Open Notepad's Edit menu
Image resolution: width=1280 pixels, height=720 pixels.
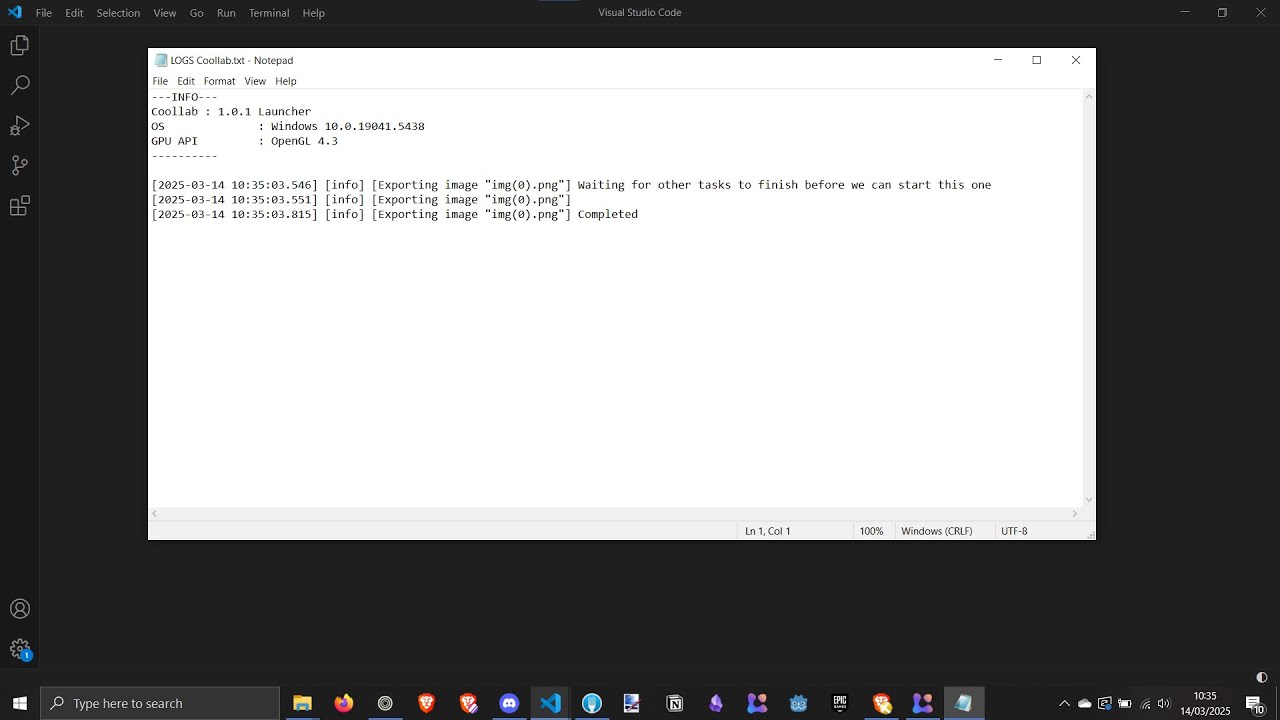tap(186, 81)
